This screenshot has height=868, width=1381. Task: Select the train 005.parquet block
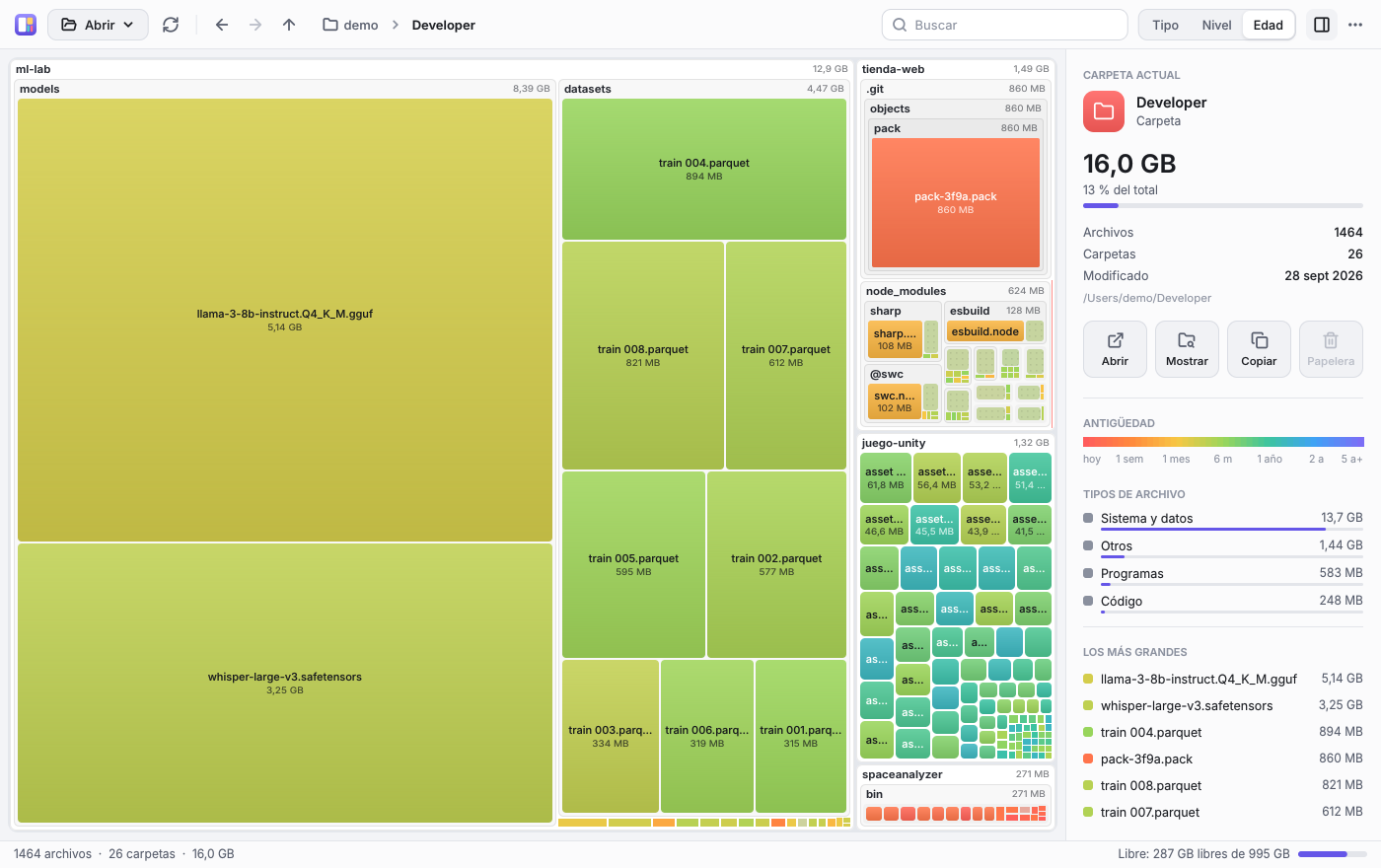[633, 564]
